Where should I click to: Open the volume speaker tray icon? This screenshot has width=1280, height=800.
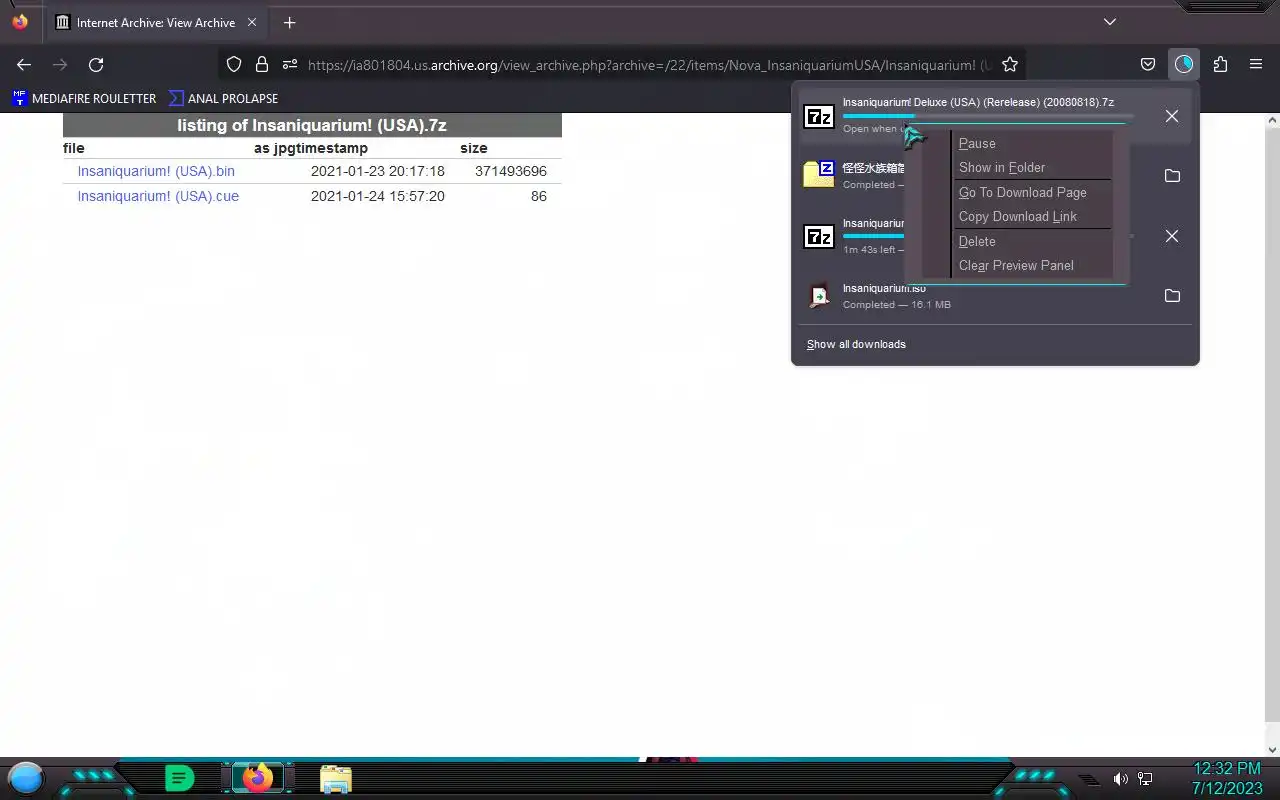1120,779
